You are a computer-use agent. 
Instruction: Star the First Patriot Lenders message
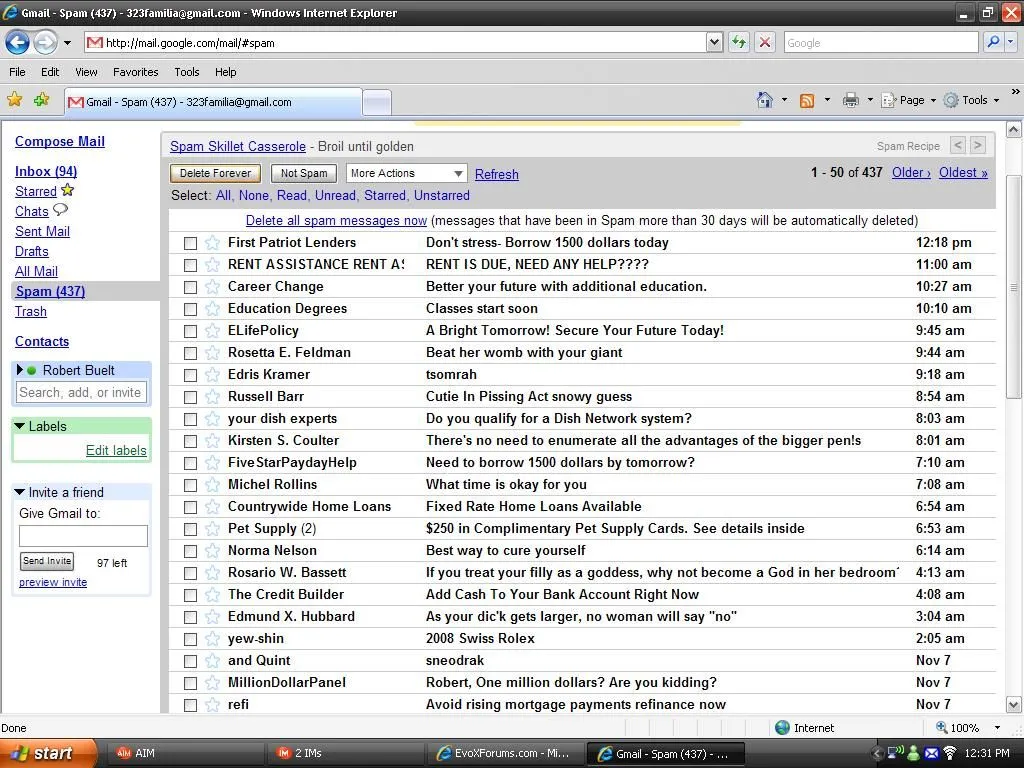pos(212,242)
